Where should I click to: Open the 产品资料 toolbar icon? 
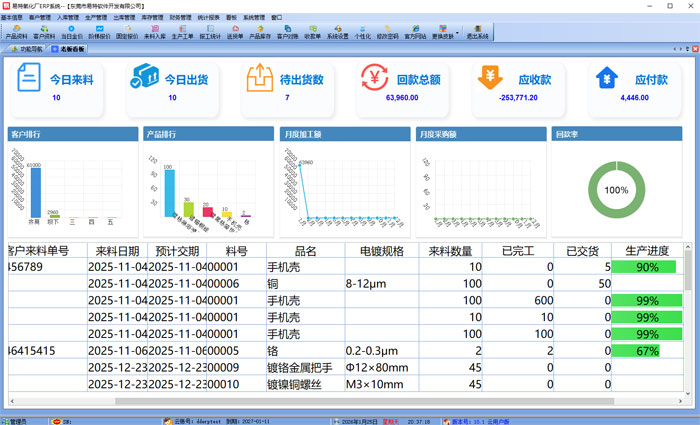click(17, 32)
